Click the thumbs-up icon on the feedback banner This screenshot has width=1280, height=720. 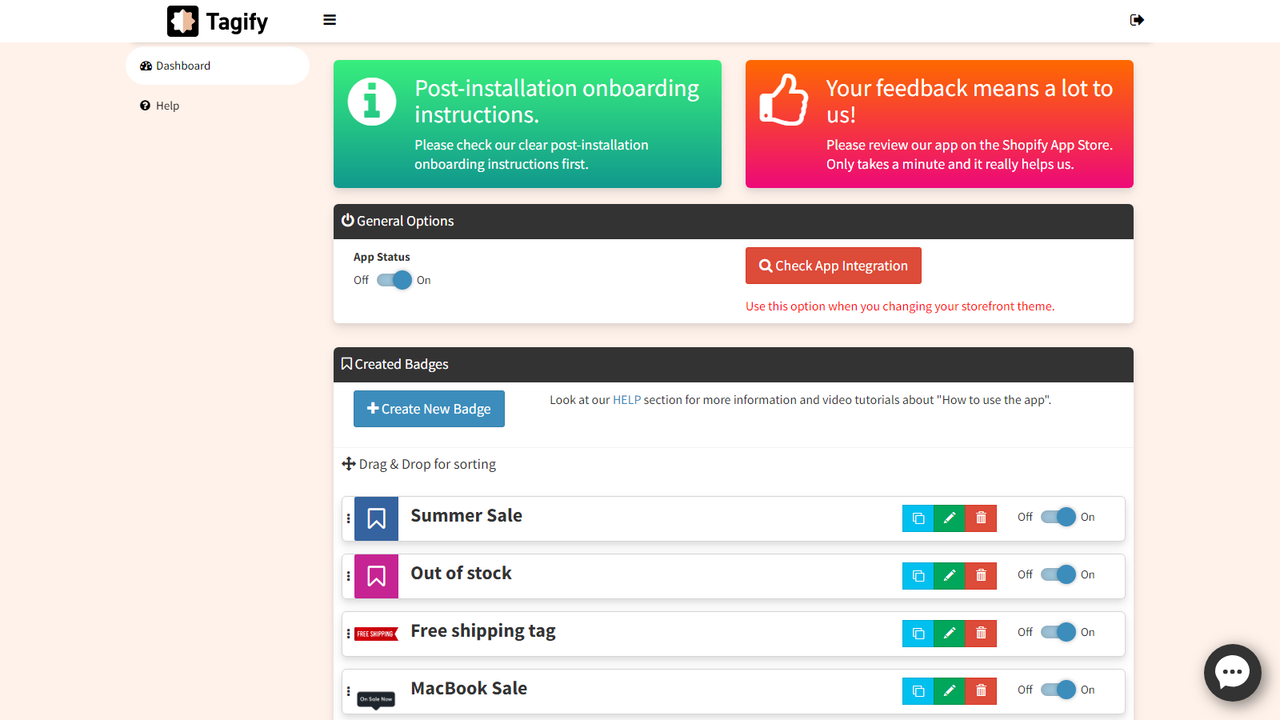(x=784, y=99)
